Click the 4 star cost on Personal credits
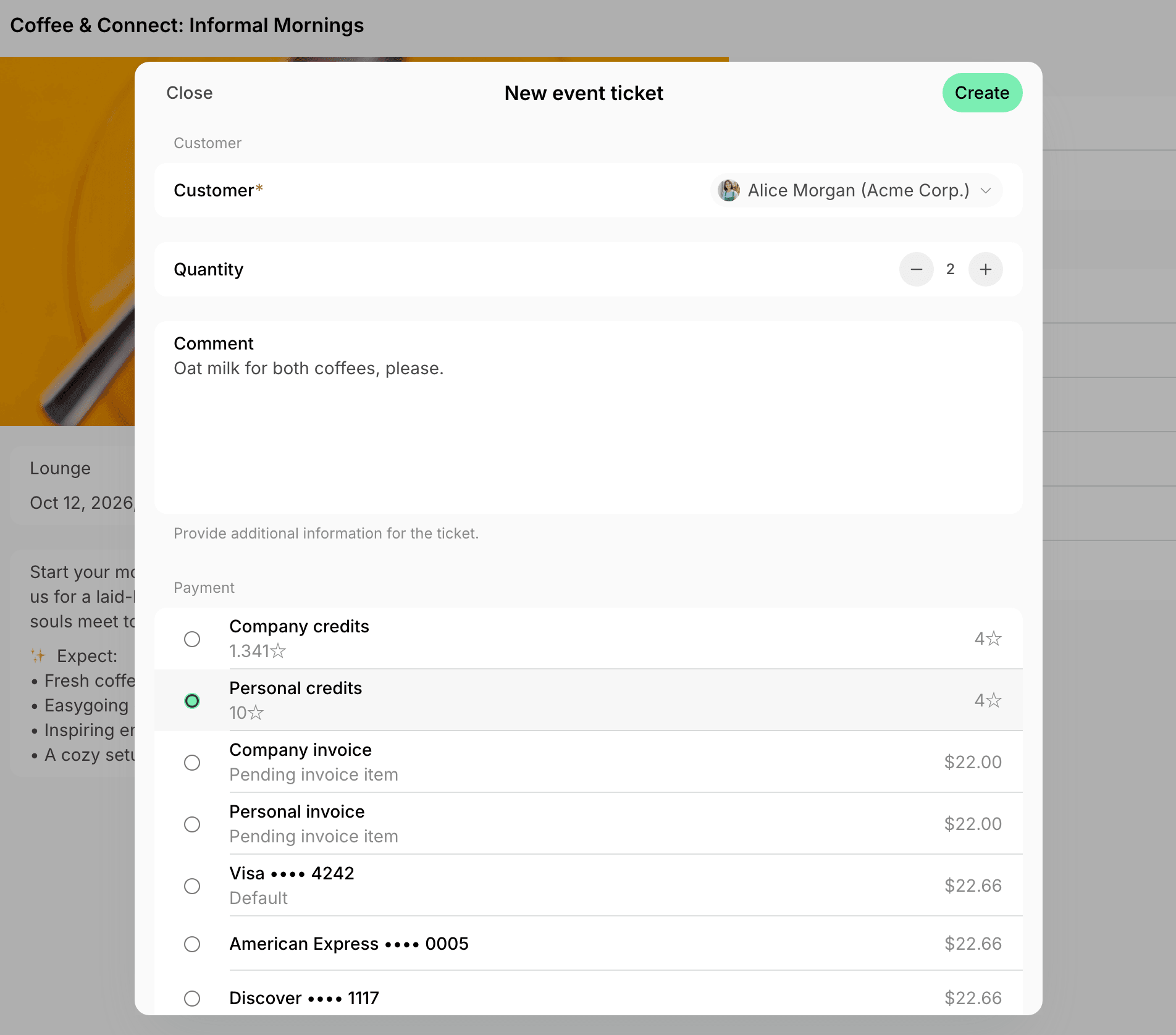Screen dimensions: 1176x1035 coord(988,700)
